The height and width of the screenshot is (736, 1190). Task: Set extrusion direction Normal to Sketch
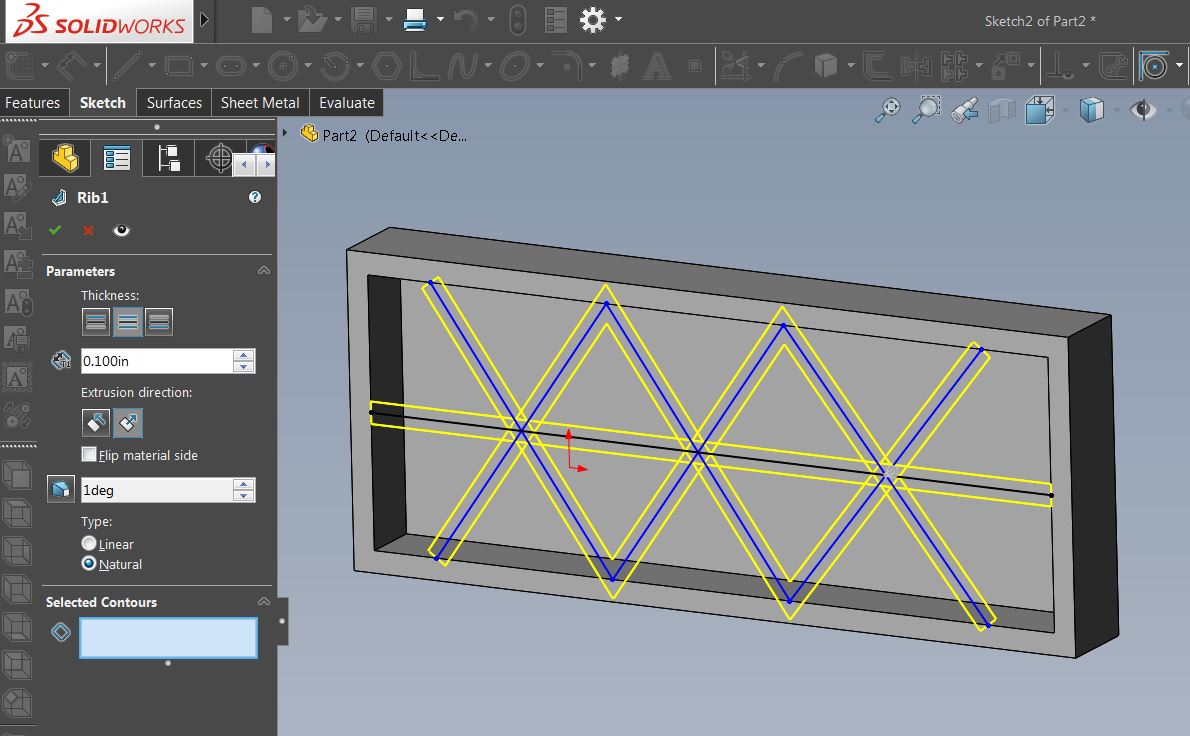tap(128, 423)
